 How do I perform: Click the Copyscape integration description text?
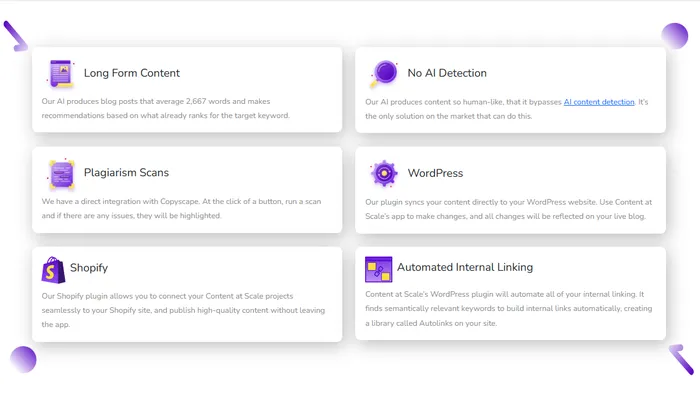(x=181, y=208)
